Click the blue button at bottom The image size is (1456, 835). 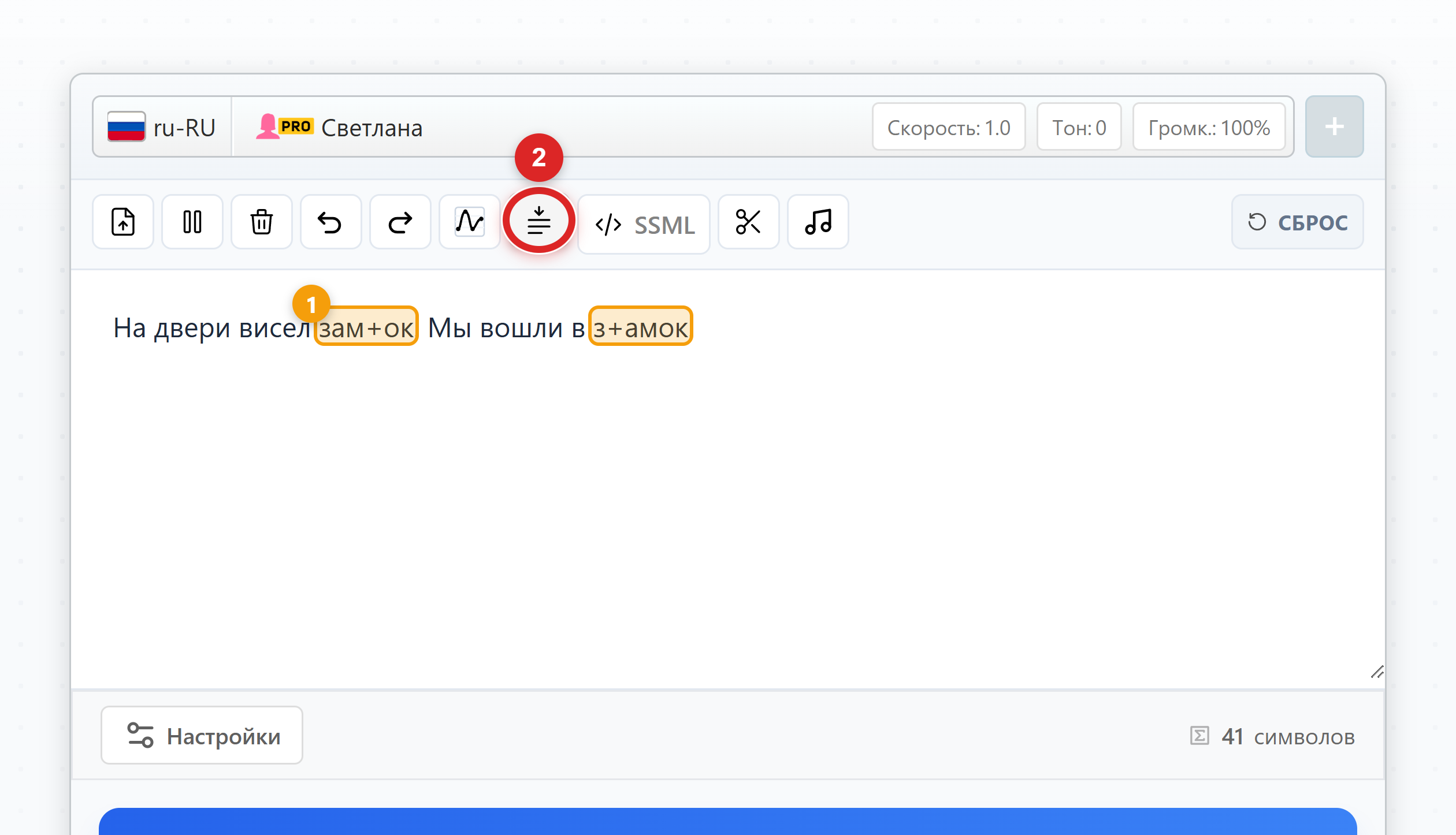click(728, 821)
